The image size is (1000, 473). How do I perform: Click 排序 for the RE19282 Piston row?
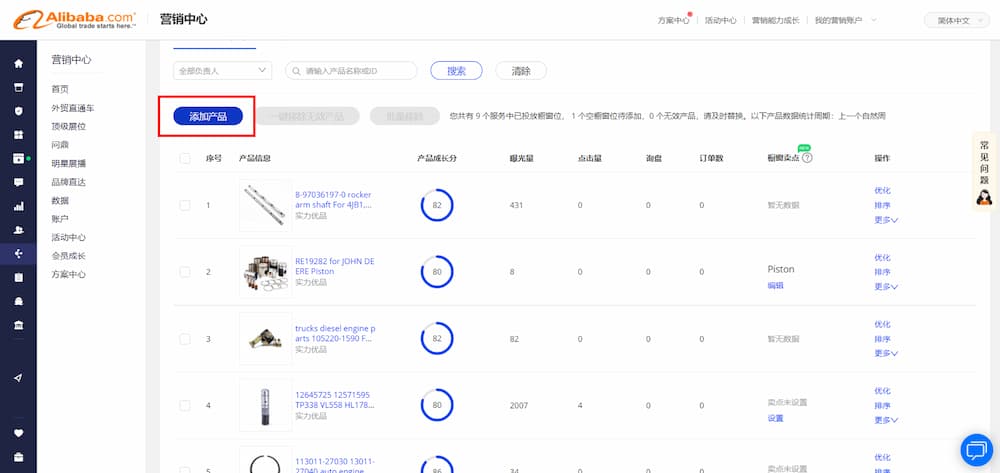pos(882,272)
